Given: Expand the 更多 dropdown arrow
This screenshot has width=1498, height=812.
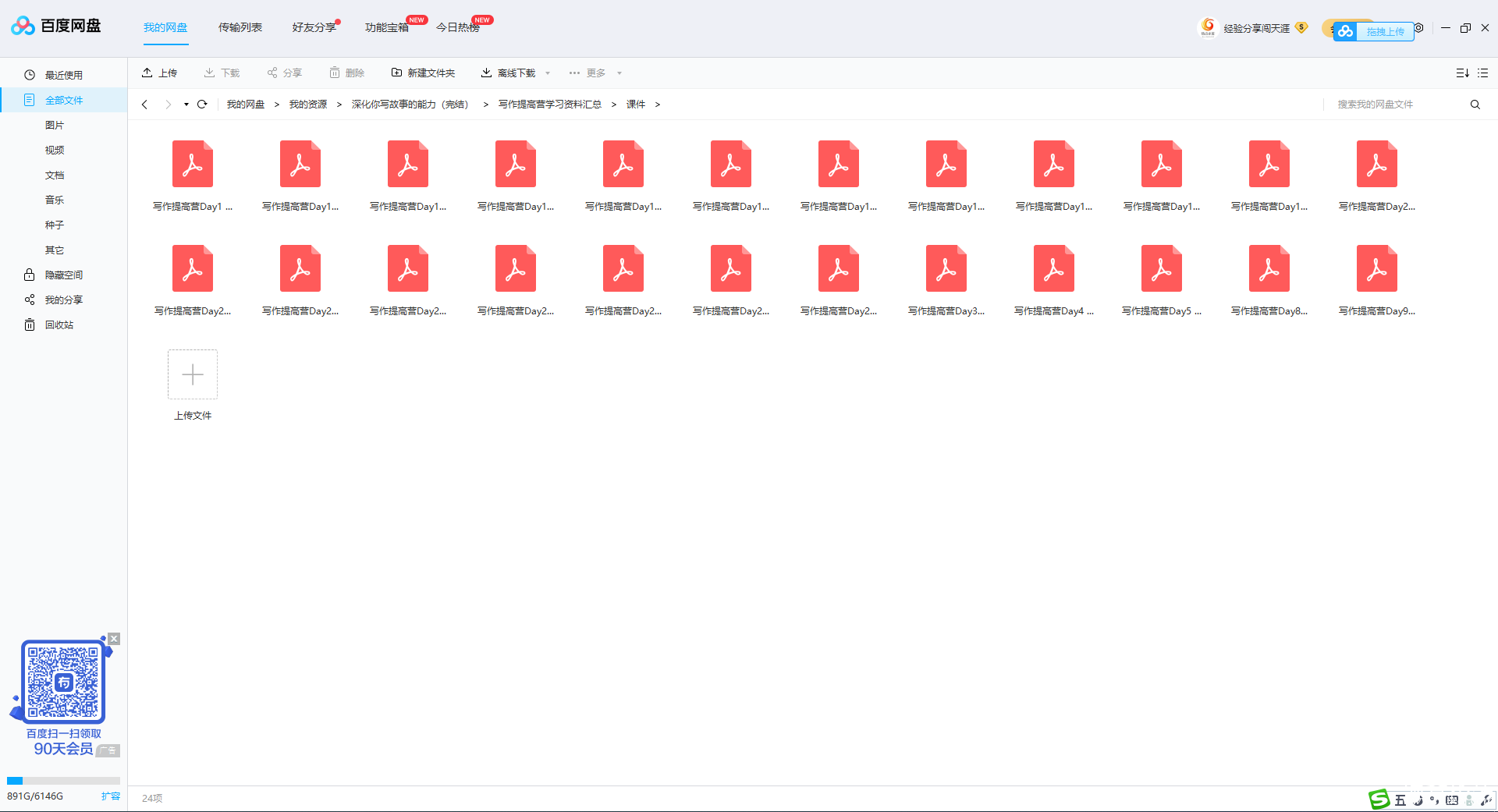Looking at the screenshot, I should pyautogui.click(x=619, y=73).
